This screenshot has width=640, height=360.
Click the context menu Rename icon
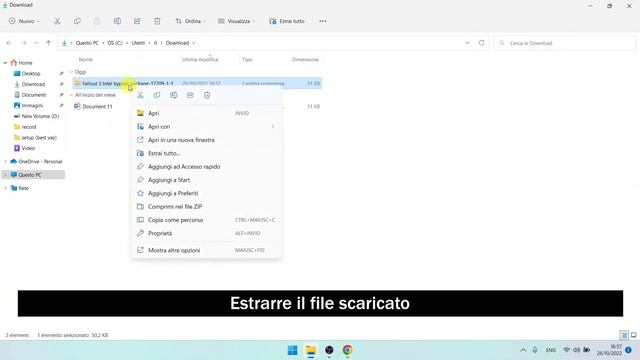(x=173, y=95)
